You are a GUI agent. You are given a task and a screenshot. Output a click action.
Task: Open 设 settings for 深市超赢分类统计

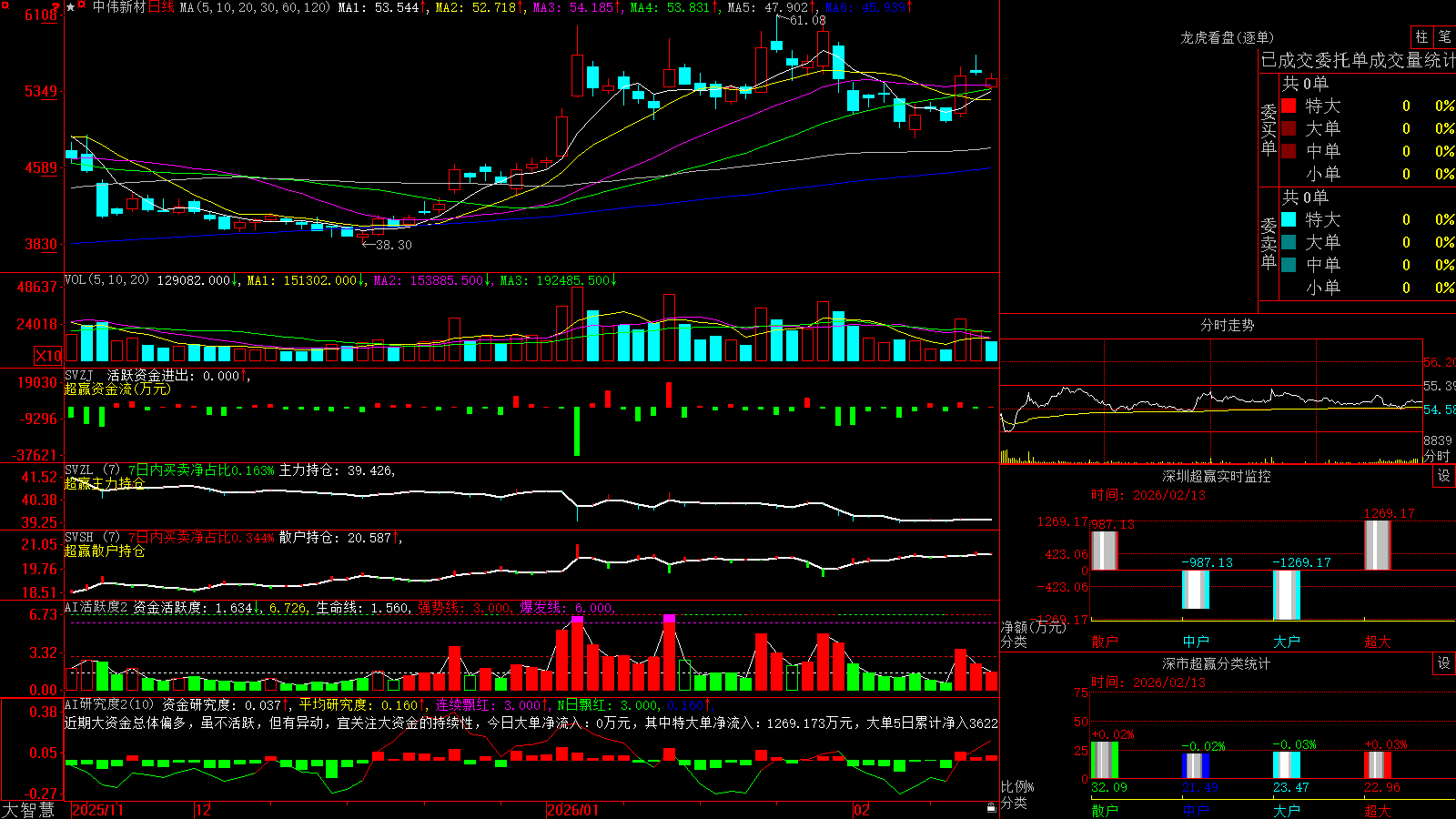pyautogui.click(x=1444, y=663)
